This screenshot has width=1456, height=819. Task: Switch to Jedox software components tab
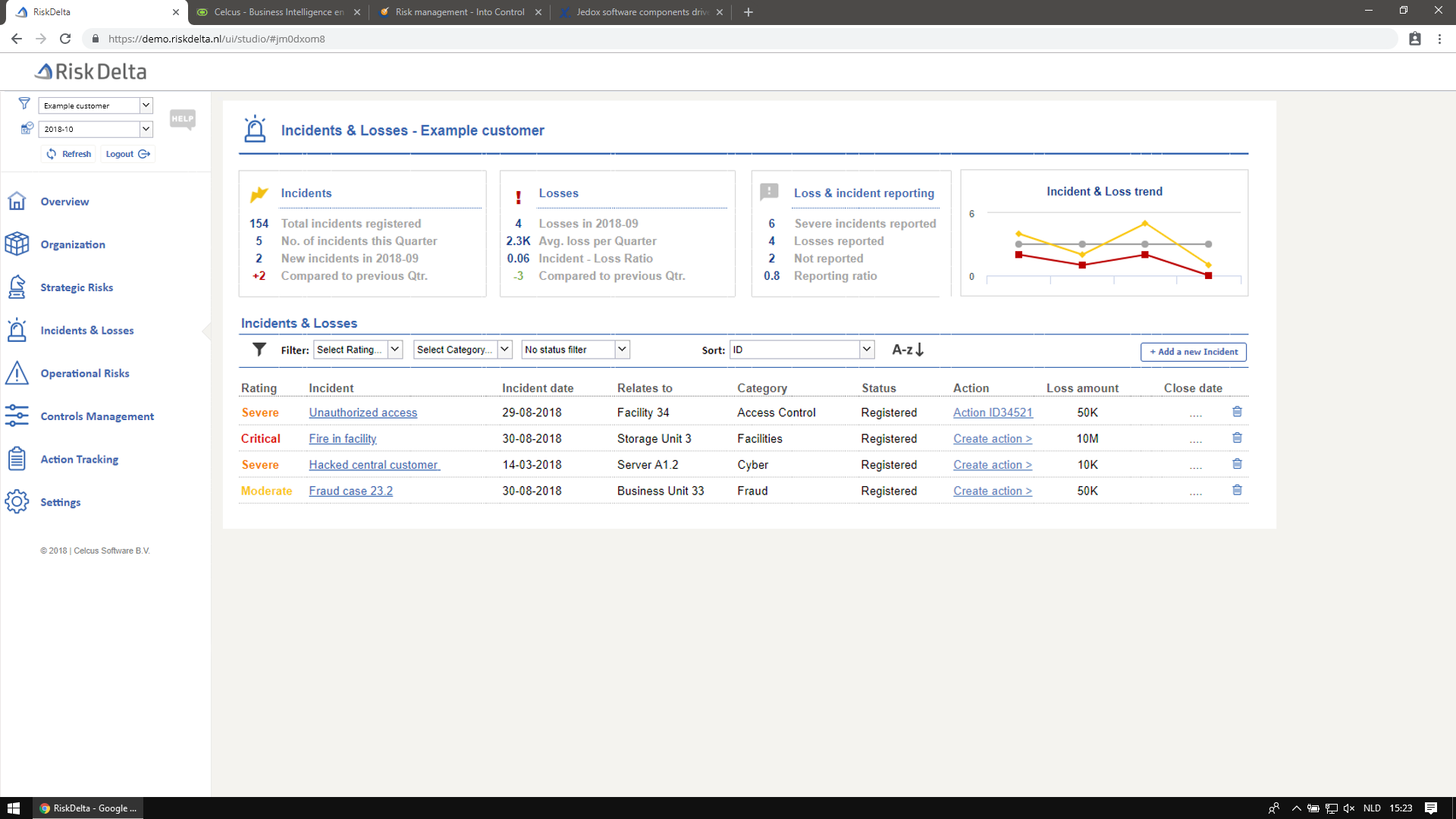(642, 12)
